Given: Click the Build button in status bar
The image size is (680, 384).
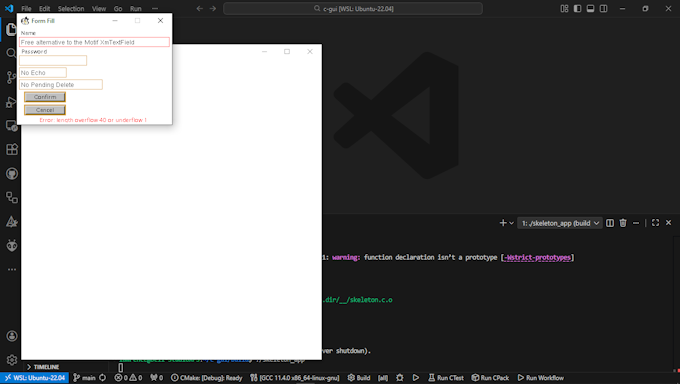Looking at the screenshot, I should [x=359, y=378].
